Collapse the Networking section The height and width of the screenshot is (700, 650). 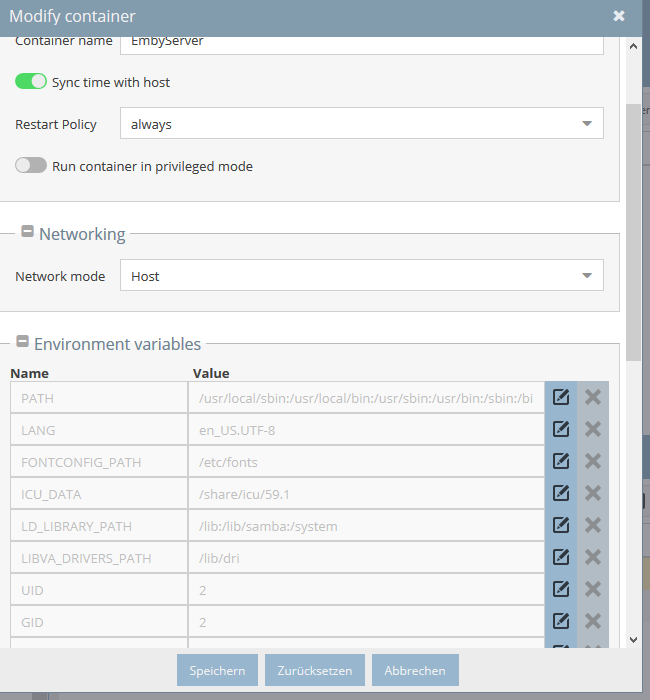[28, 231]
